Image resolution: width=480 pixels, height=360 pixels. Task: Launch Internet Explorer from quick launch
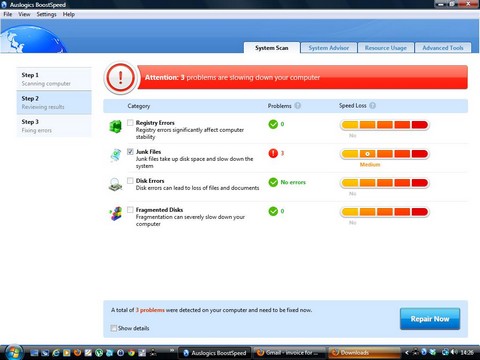click(56, 353)
